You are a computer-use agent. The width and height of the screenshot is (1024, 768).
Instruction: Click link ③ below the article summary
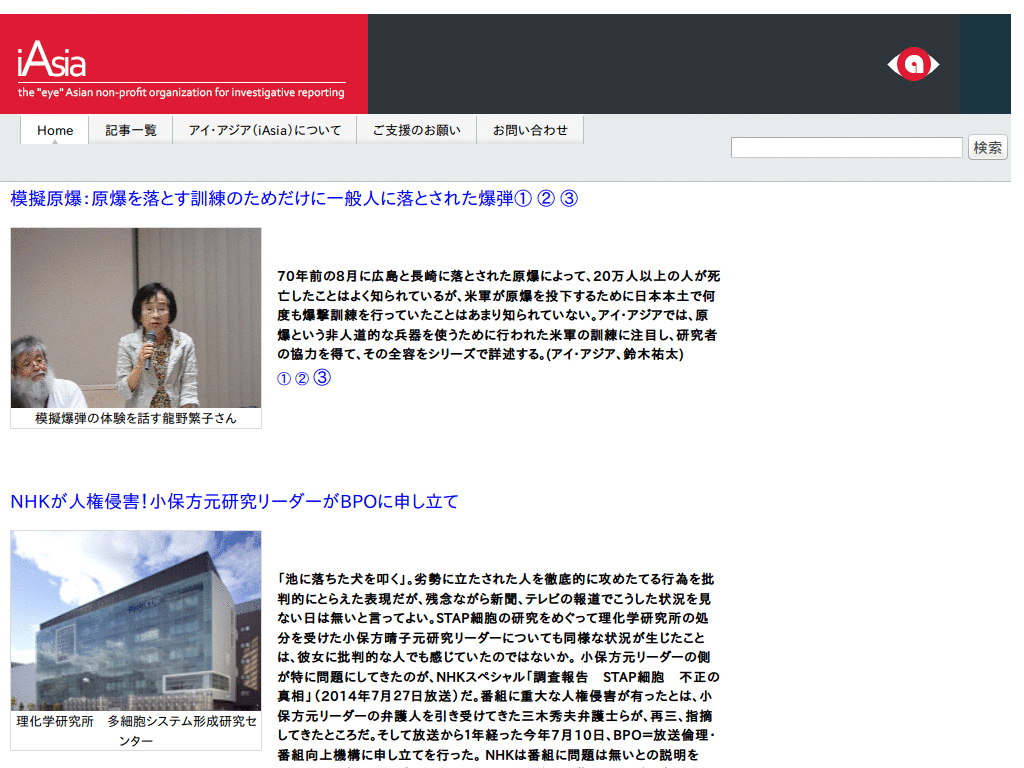click(x=322, y=377)
